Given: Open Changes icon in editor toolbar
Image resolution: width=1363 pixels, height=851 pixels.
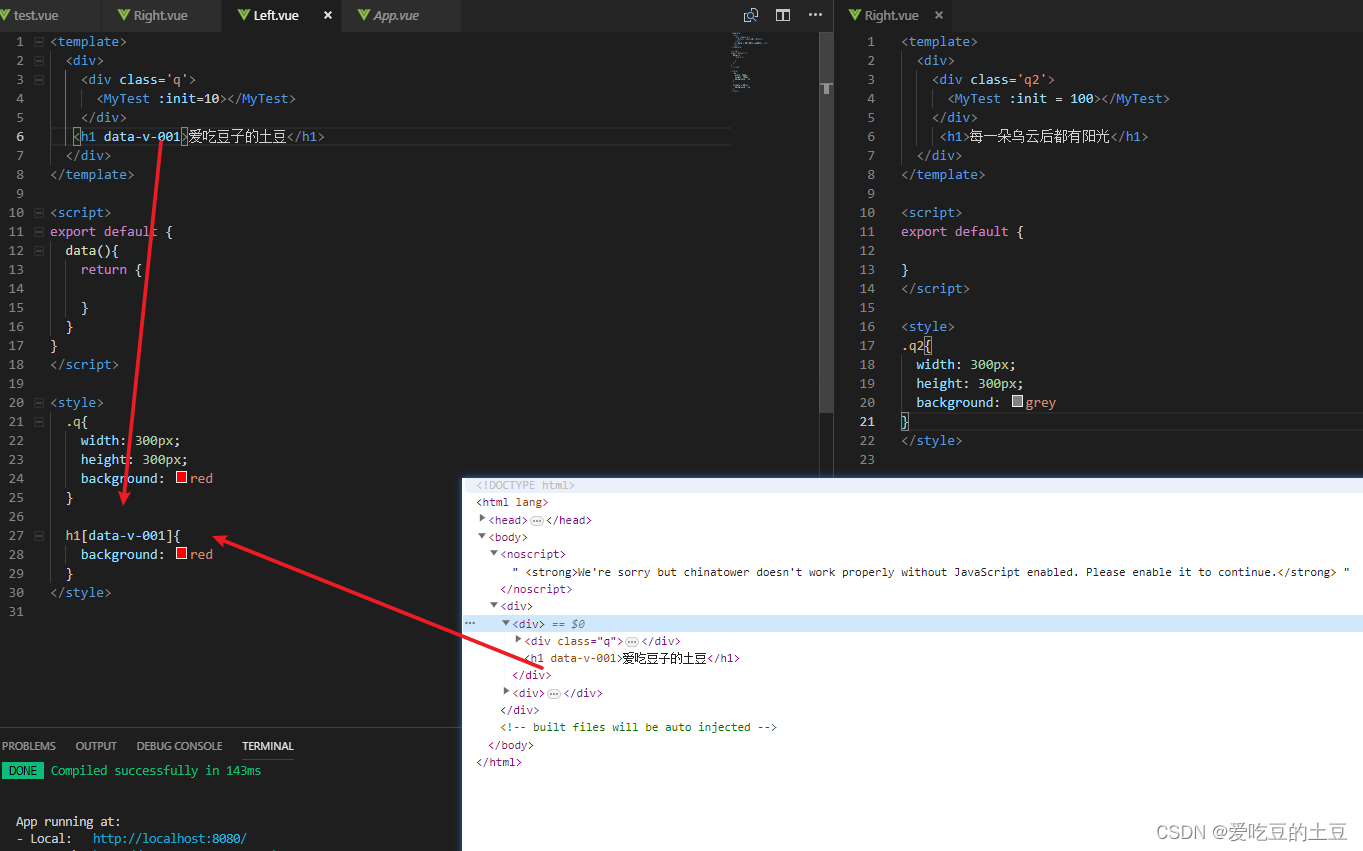Looking at the screenshot, I should click(751, 15).
